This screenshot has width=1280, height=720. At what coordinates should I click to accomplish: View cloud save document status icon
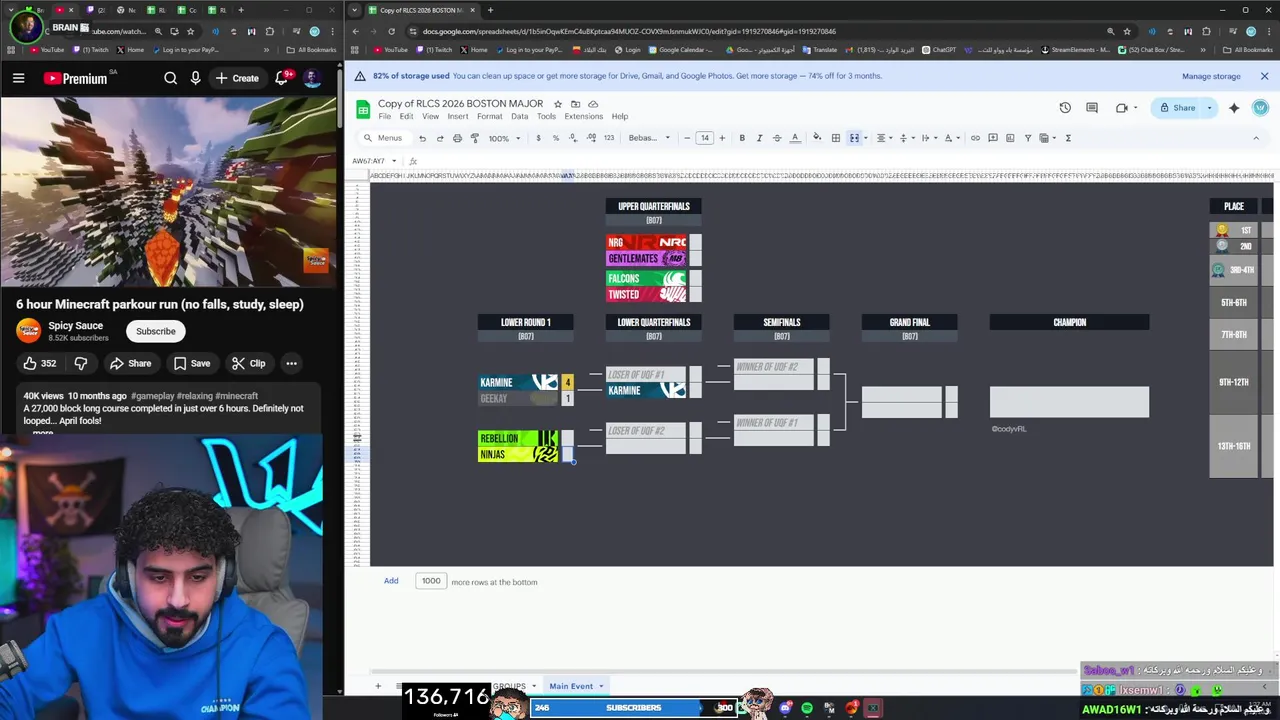click(593, 104)
